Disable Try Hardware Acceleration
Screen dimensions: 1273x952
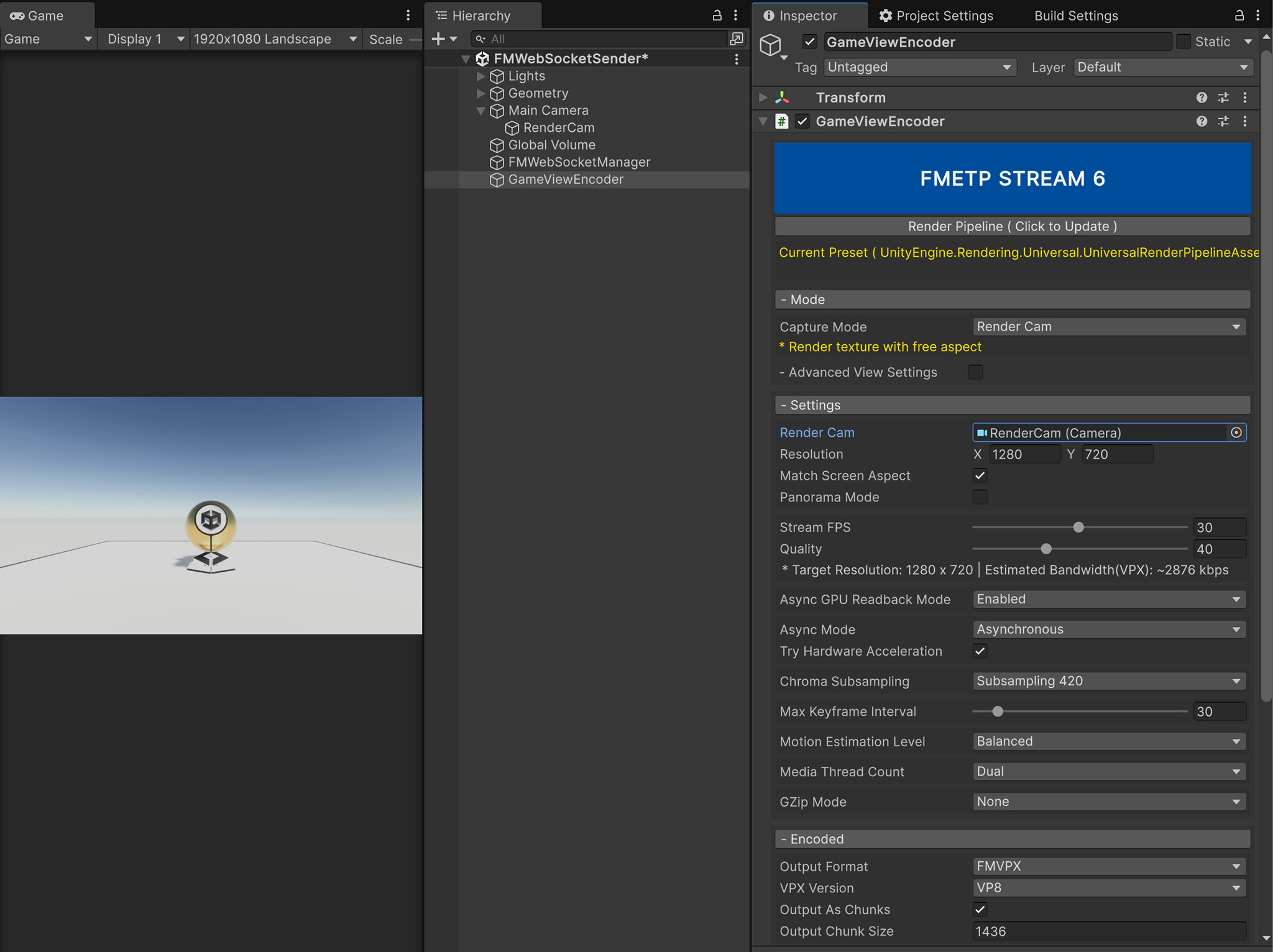[x=980, y=651]
